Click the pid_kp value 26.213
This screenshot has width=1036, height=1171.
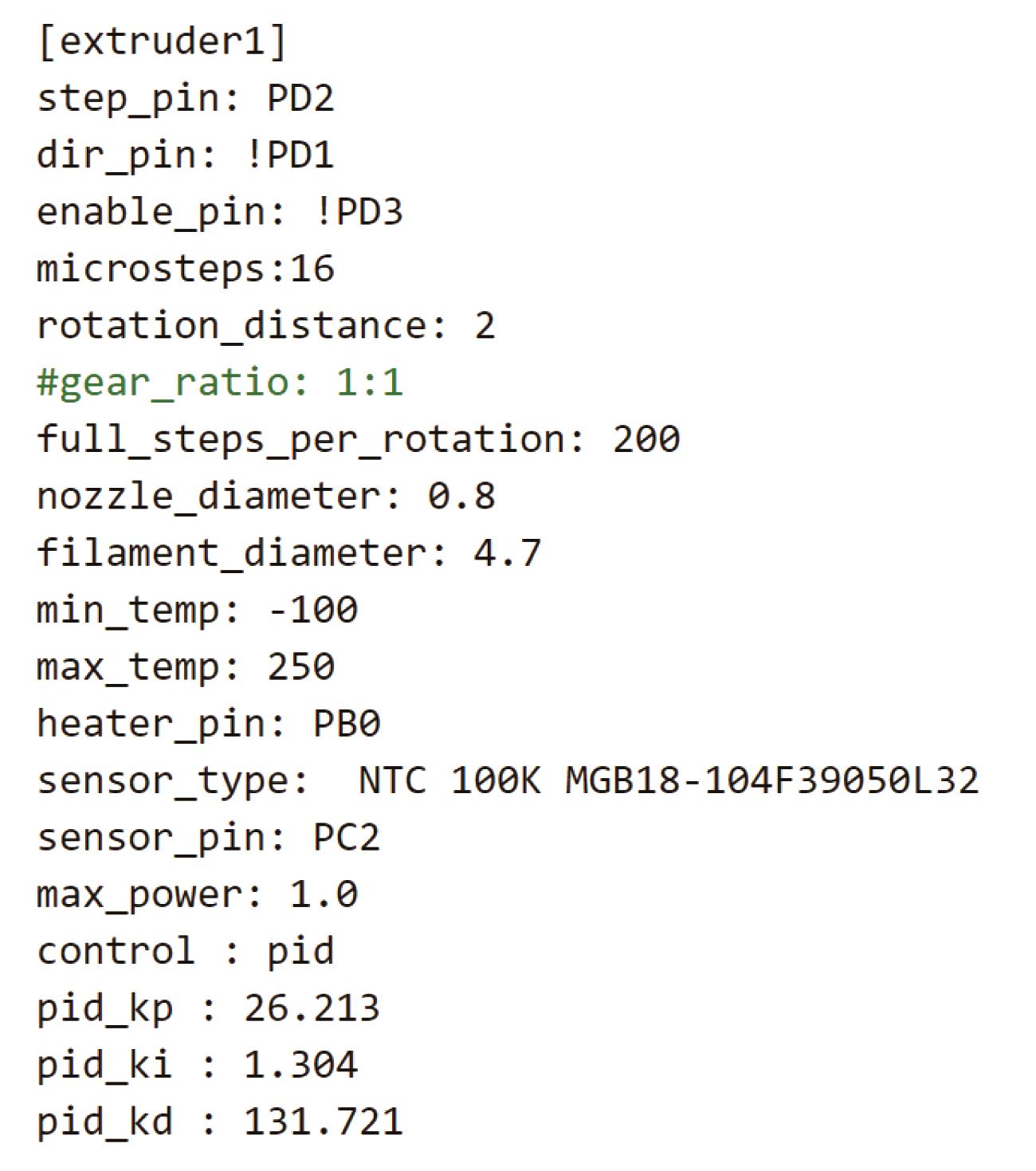pos(312,1008)
